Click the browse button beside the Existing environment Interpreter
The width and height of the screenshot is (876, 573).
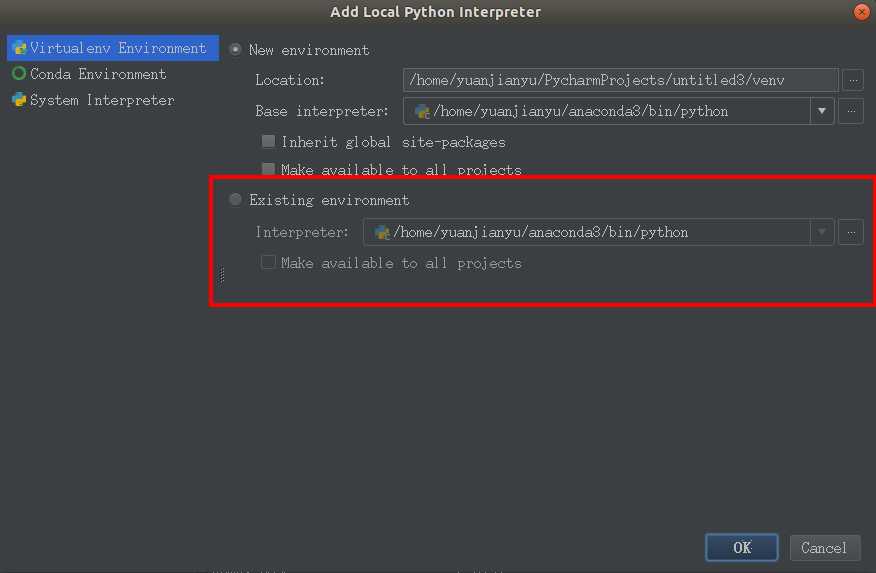851,232
